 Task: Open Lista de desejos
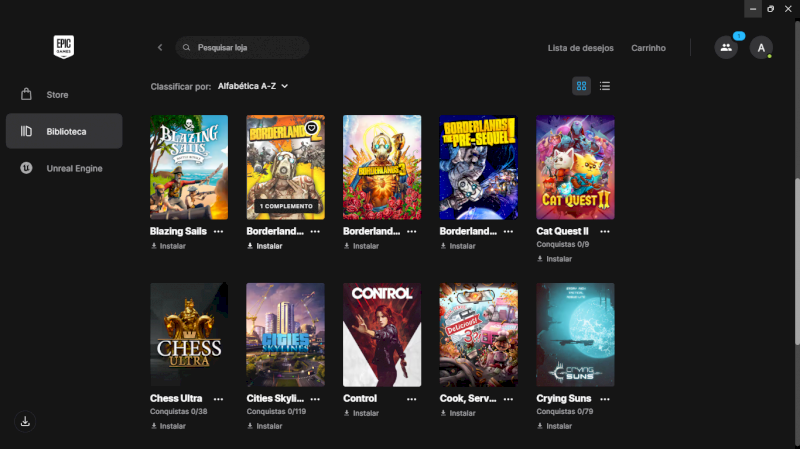[x=581, y=48]
